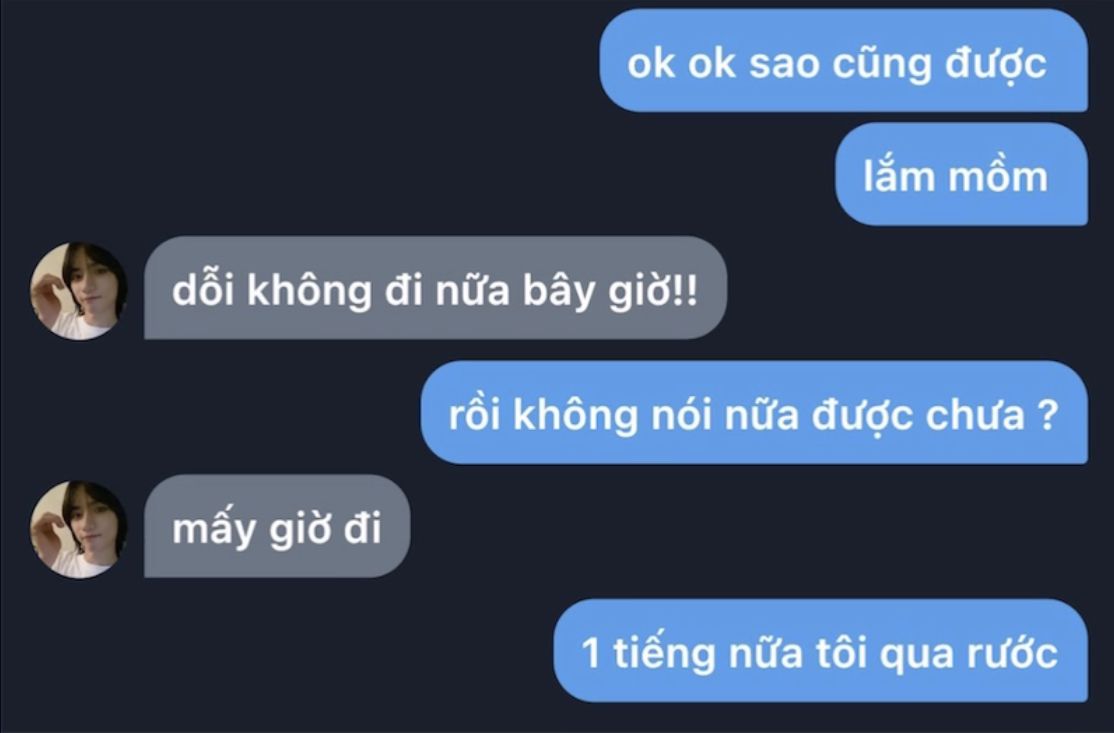Click the last blue sent message at bottom

(x=821, y=651)
